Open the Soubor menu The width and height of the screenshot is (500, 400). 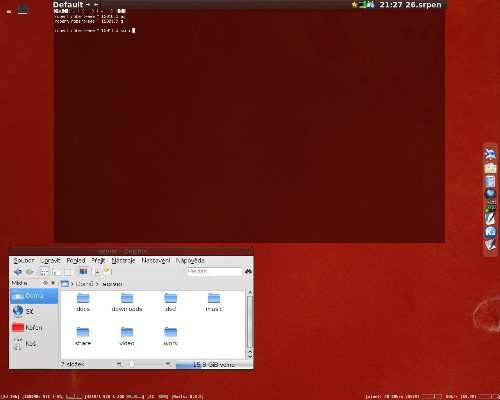24,261
